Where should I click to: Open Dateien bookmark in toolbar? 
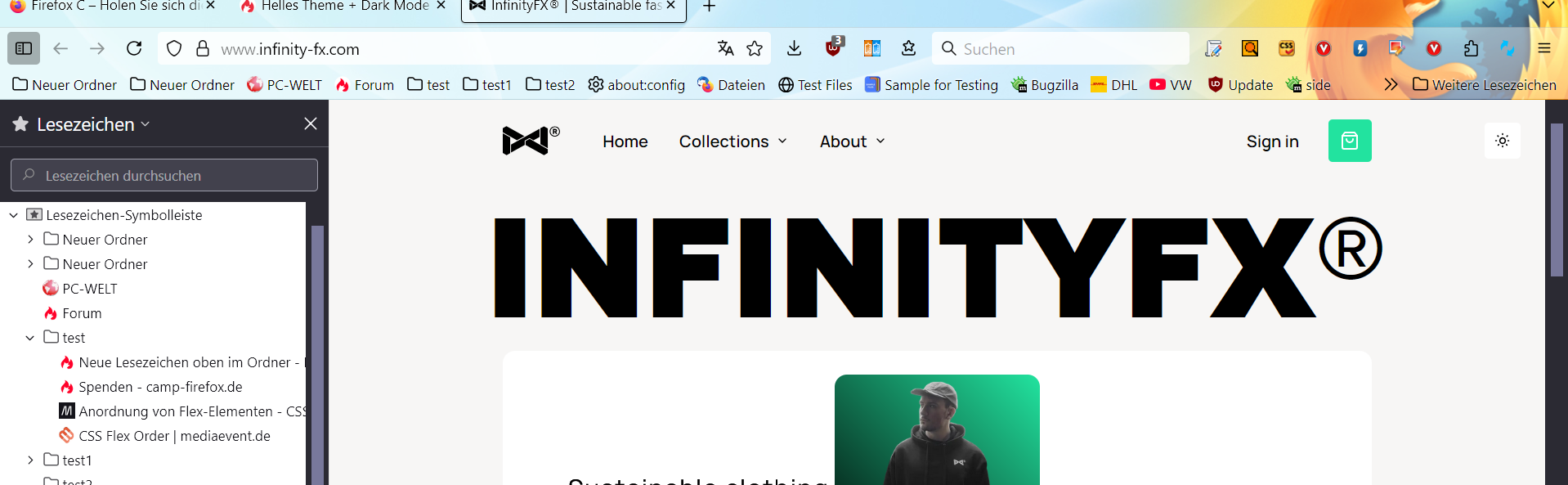click(x=731, y=84)
